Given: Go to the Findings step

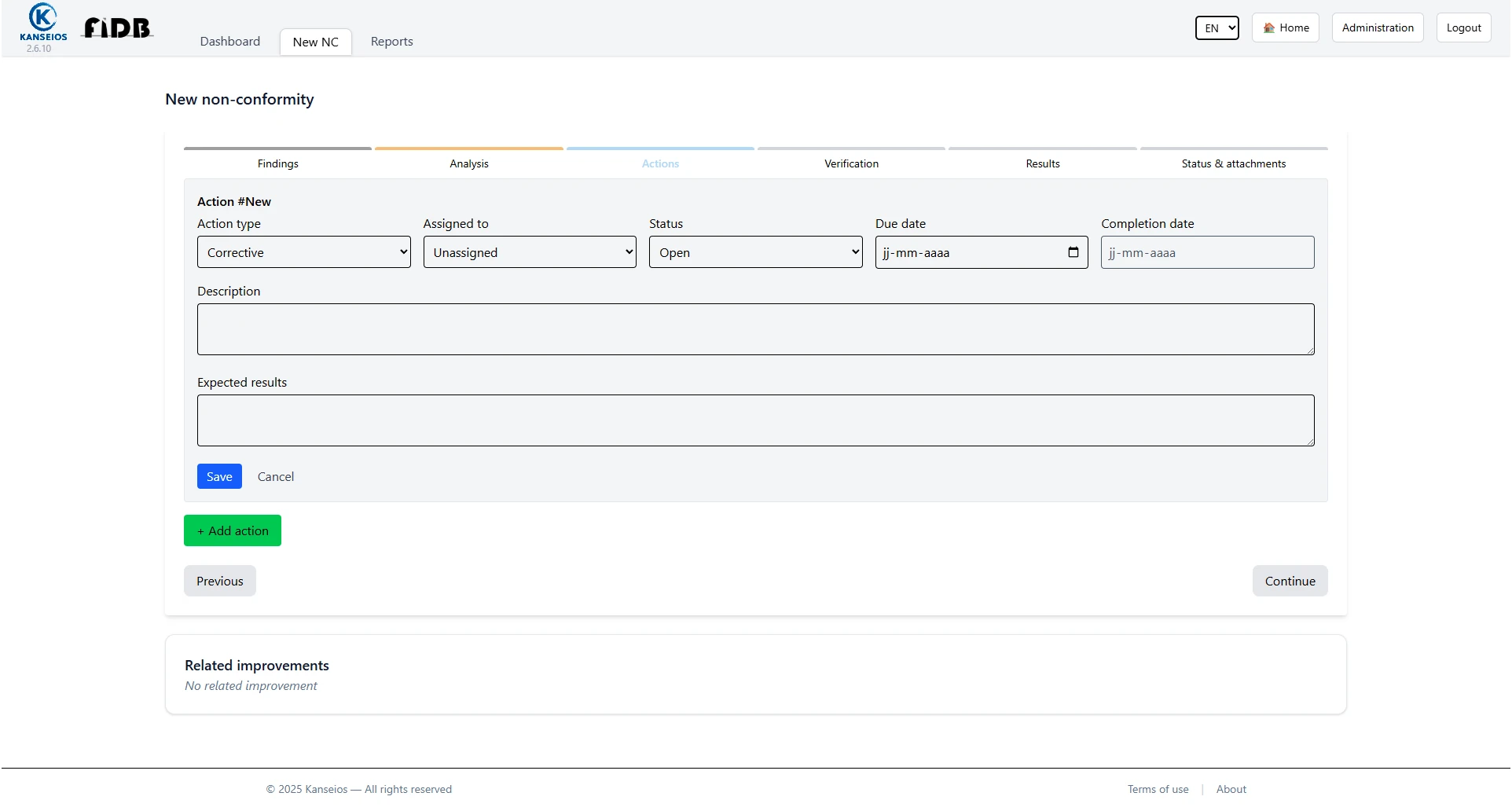Looking at the screenshot, I should 277,163.
